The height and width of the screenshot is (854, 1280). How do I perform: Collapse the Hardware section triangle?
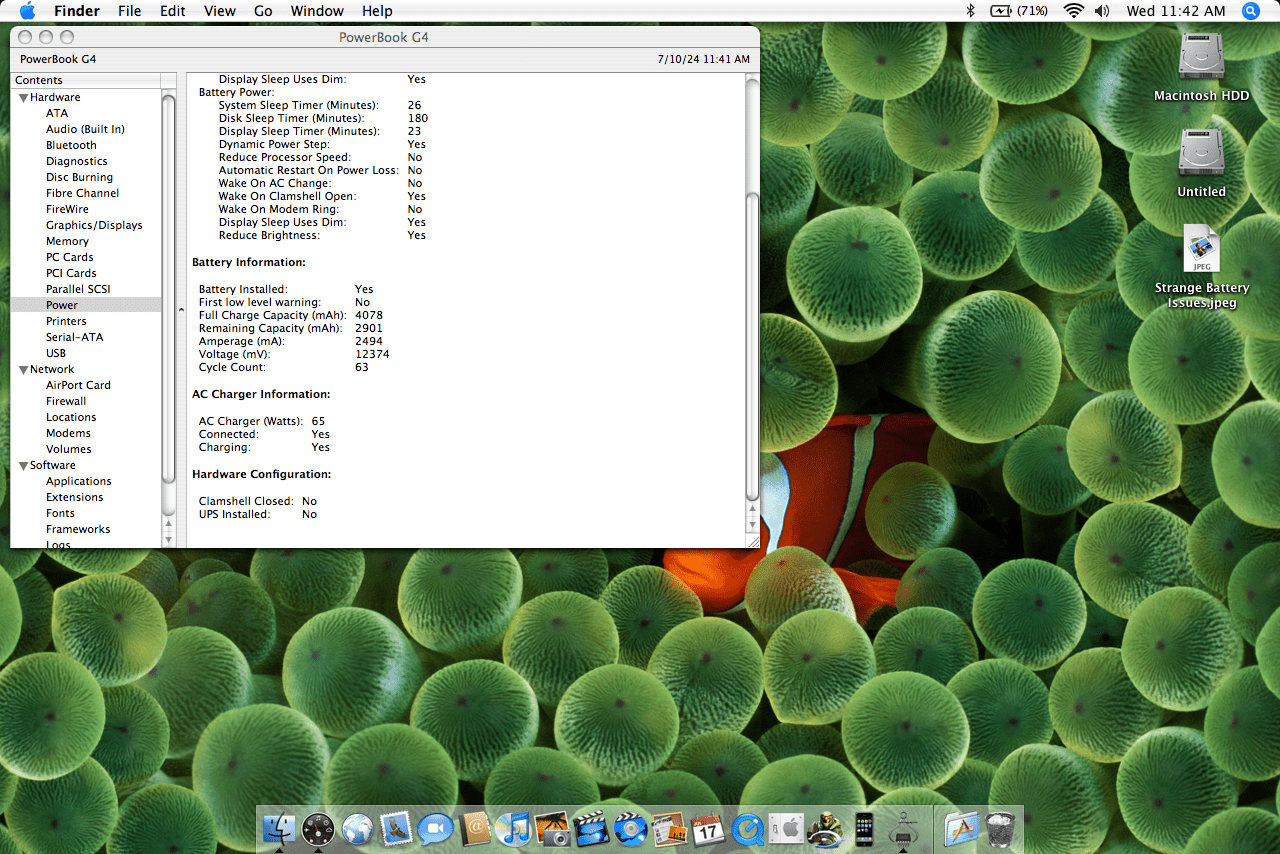tap(22, 97)
